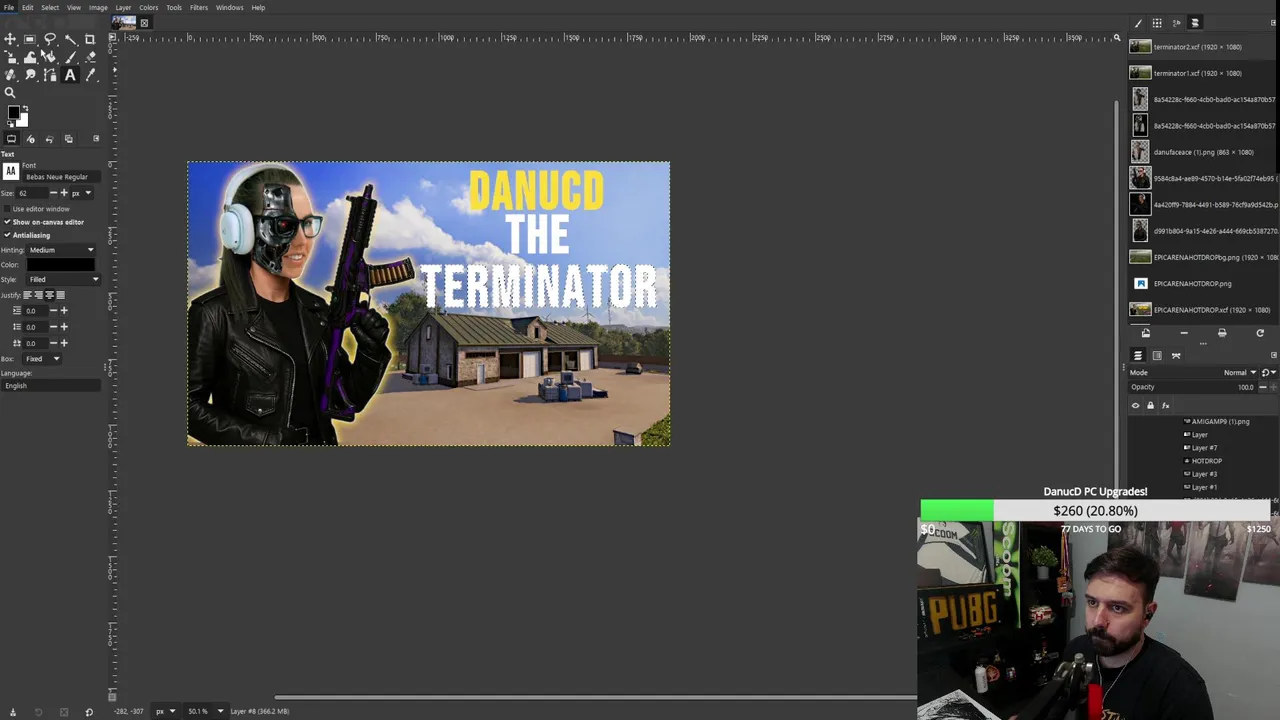Open the Style dropdown set to Filled
The height and width of the screenshot is (720, 1280).
click(x=63, y=279)
